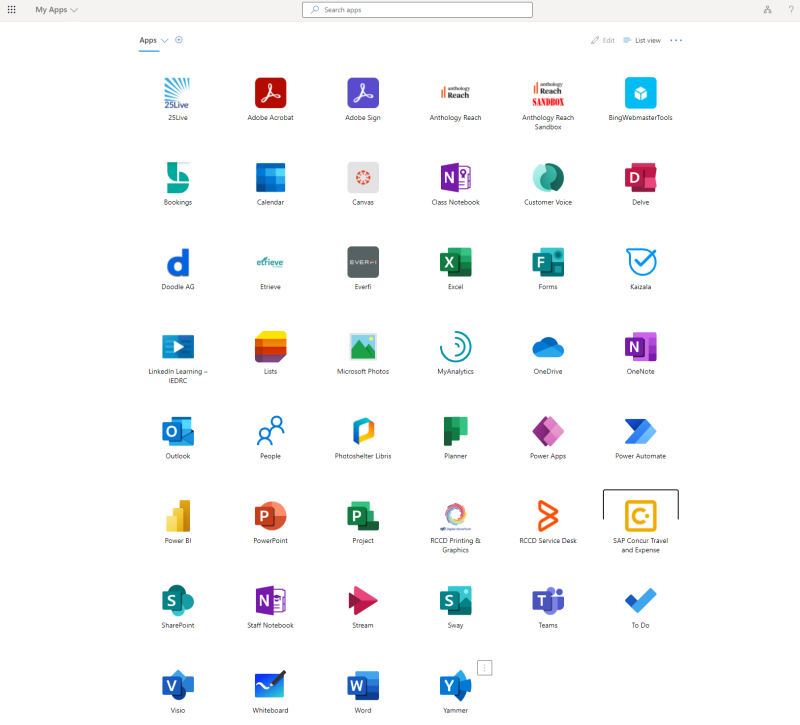800x725 pixels.
Task: Expand the My Apps dropdown
Action: coord(56,10)
